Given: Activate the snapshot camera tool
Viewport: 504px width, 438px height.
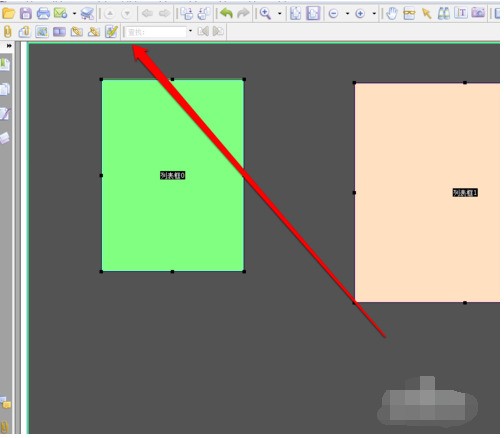Looking at the screenshot, I should (478, 13).
